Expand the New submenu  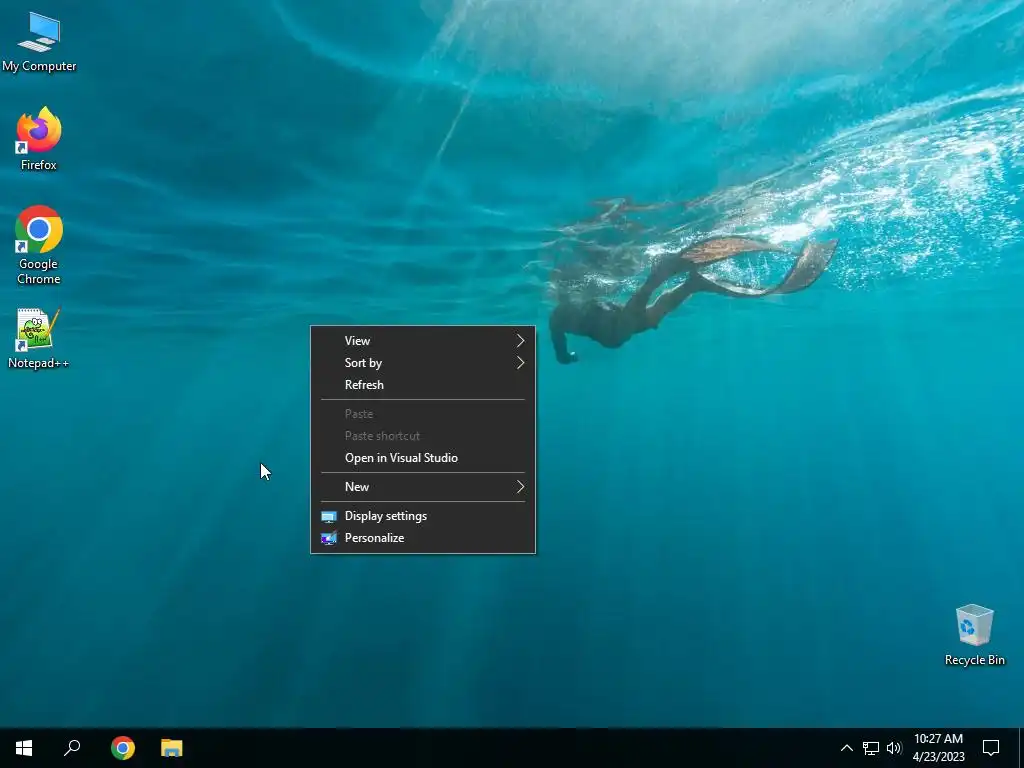point(423,487)
